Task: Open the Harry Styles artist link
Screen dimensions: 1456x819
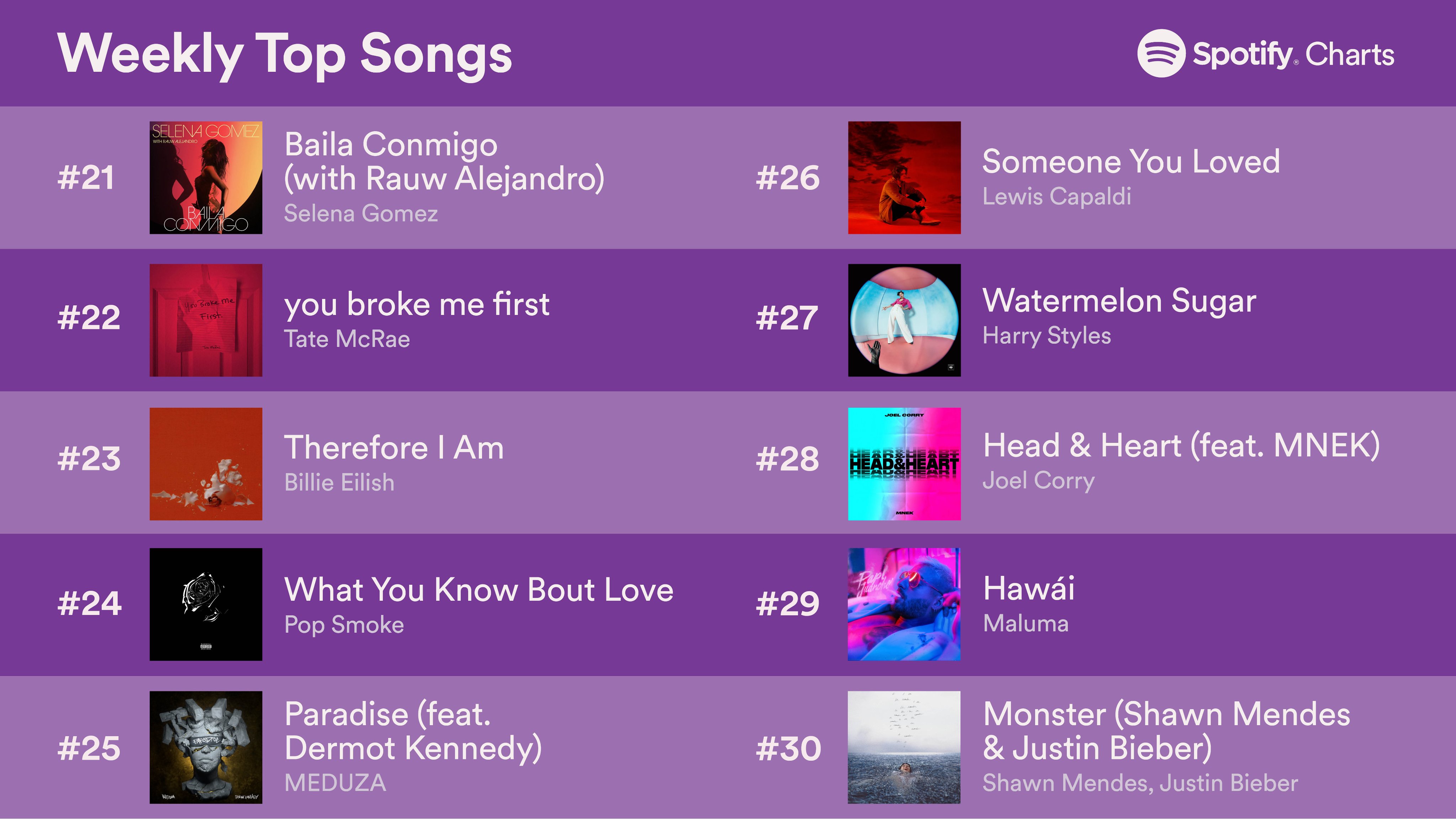Action: click(1046, 336)
